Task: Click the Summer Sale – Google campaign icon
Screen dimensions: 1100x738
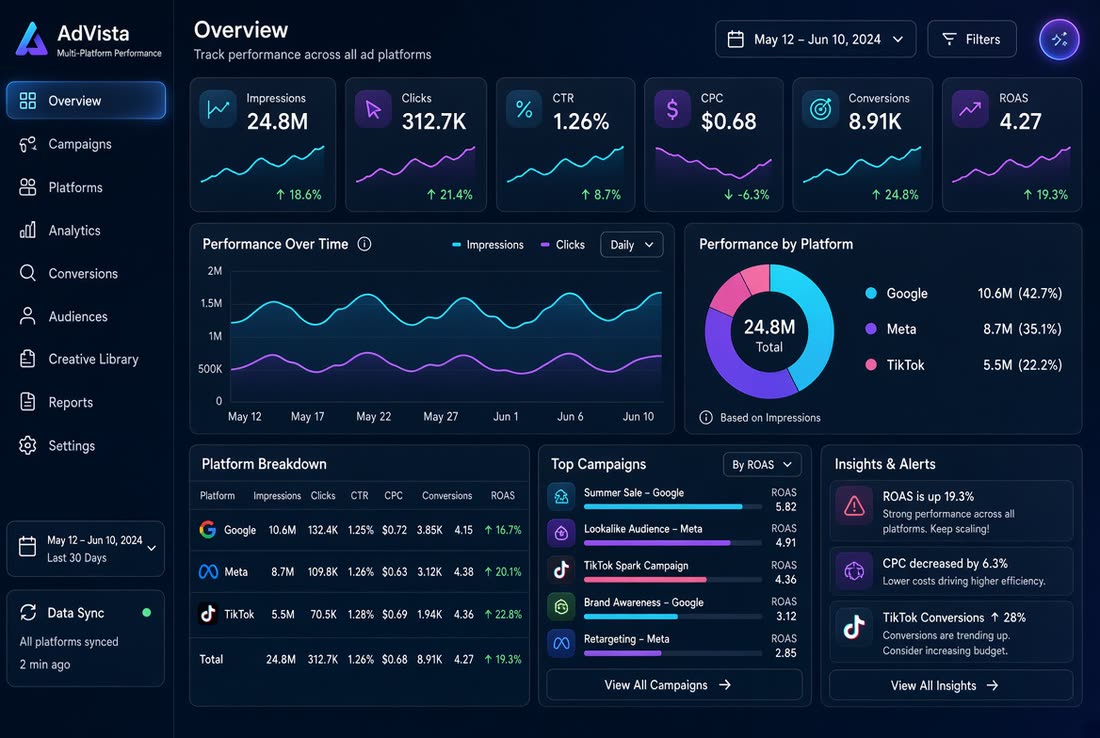Action: [561, 497]
